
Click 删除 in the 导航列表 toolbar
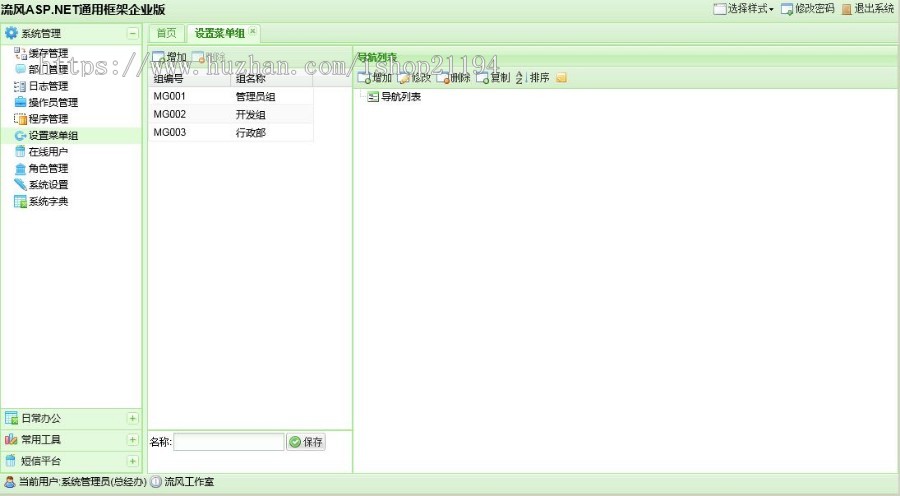pos(453,78)
